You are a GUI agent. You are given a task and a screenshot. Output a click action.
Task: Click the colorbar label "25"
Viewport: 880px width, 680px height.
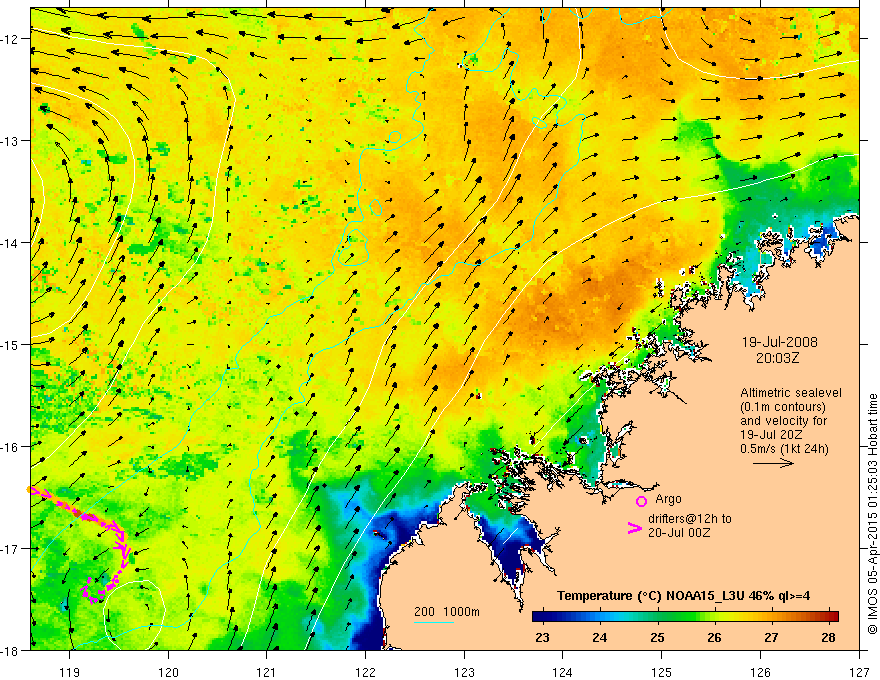point(657,637)
